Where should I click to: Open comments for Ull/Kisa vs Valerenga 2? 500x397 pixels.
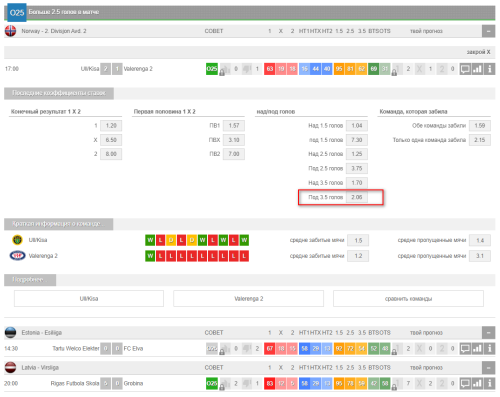(x=465, y=69)
